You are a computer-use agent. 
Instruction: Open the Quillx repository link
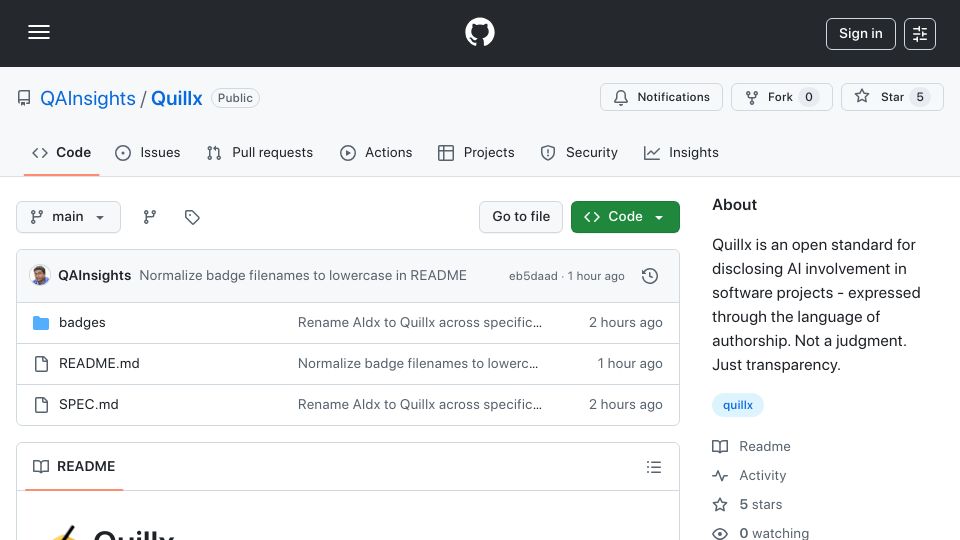click(176, 98)
